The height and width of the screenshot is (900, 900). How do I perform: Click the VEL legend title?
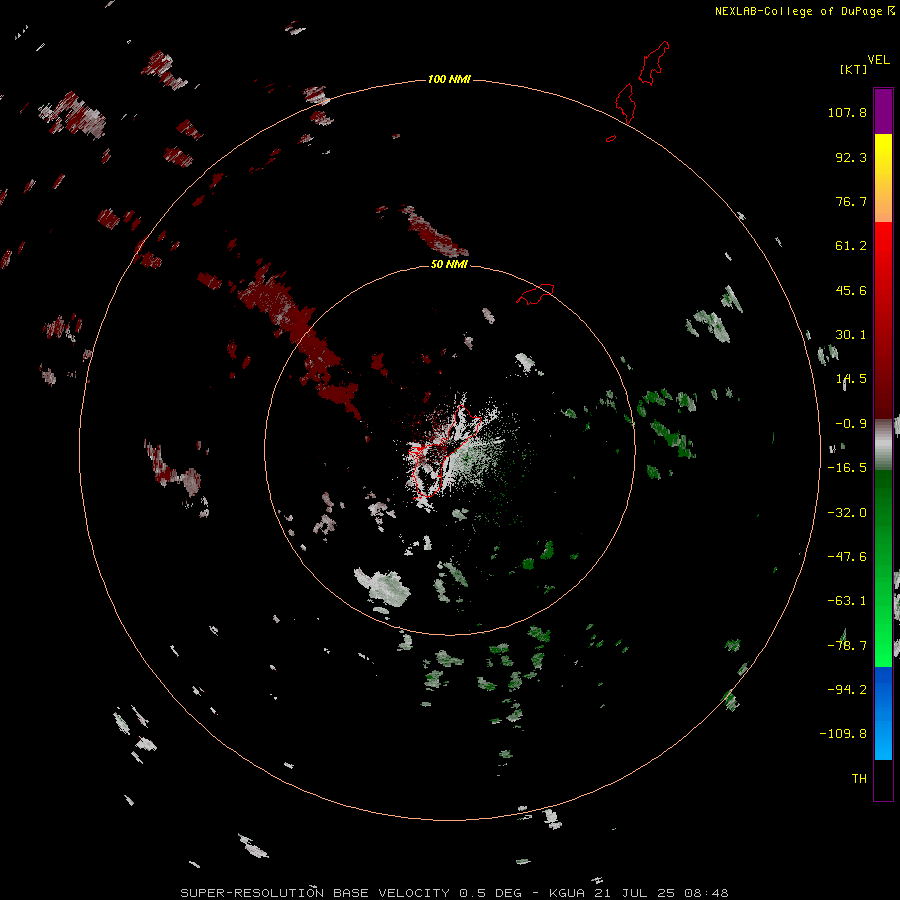(878, 60)
